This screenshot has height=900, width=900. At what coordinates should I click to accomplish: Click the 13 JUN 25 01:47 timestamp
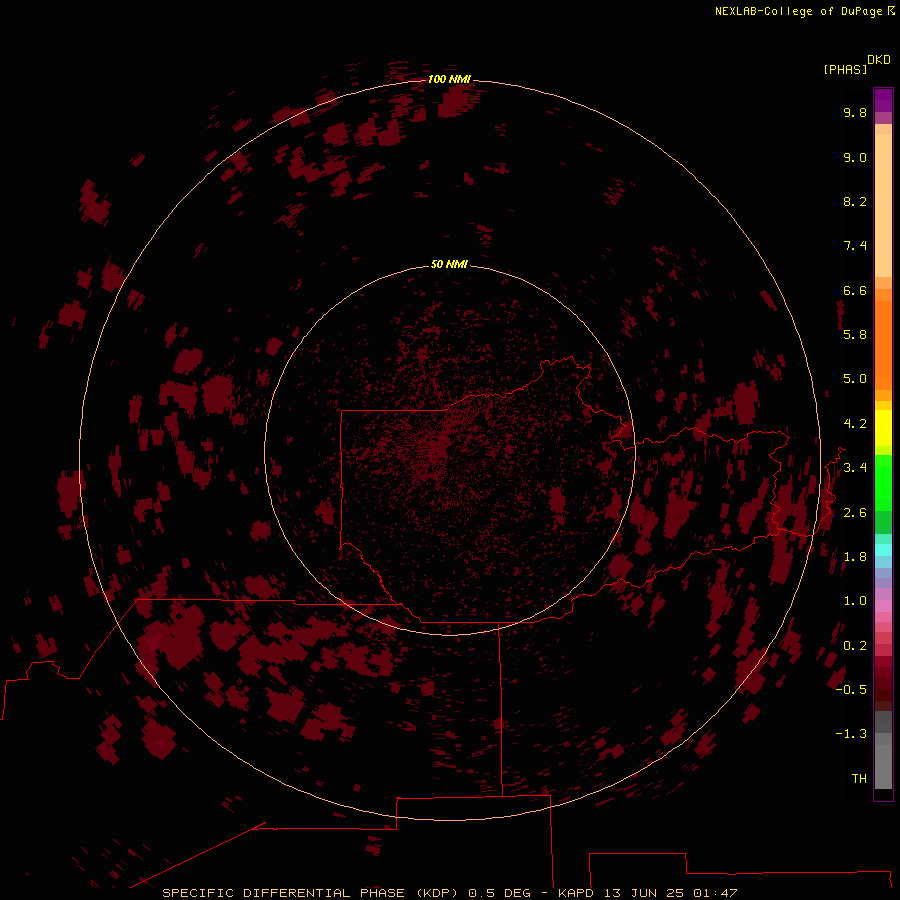(670, 893)
